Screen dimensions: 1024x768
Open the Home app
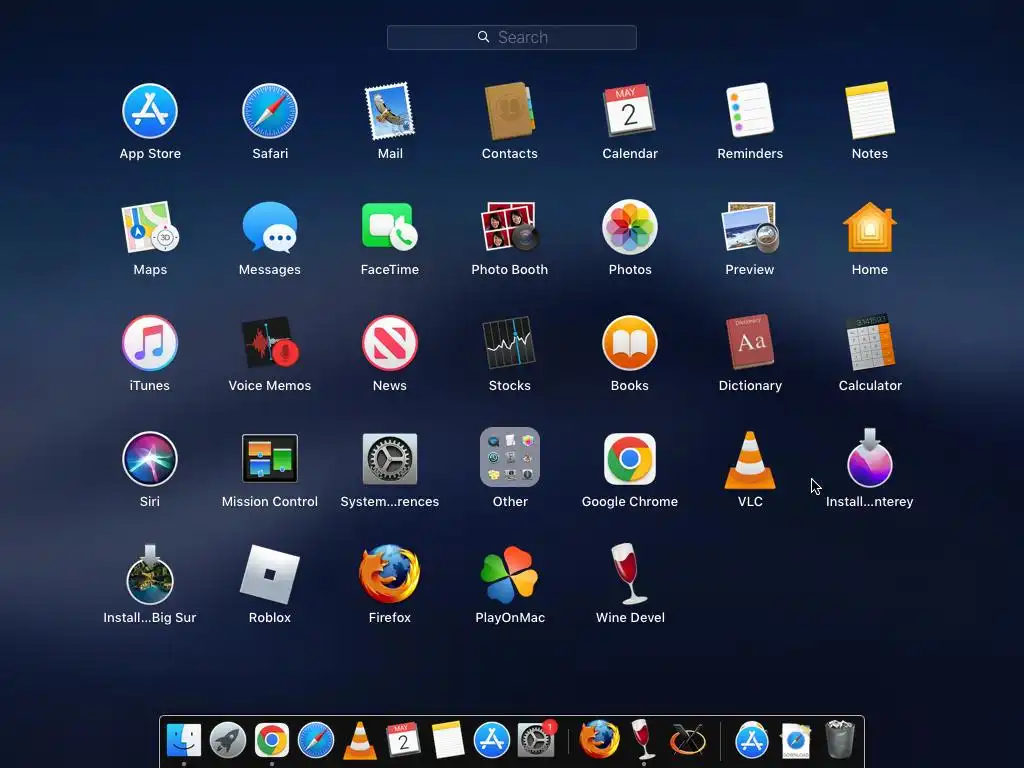point(870,227)
